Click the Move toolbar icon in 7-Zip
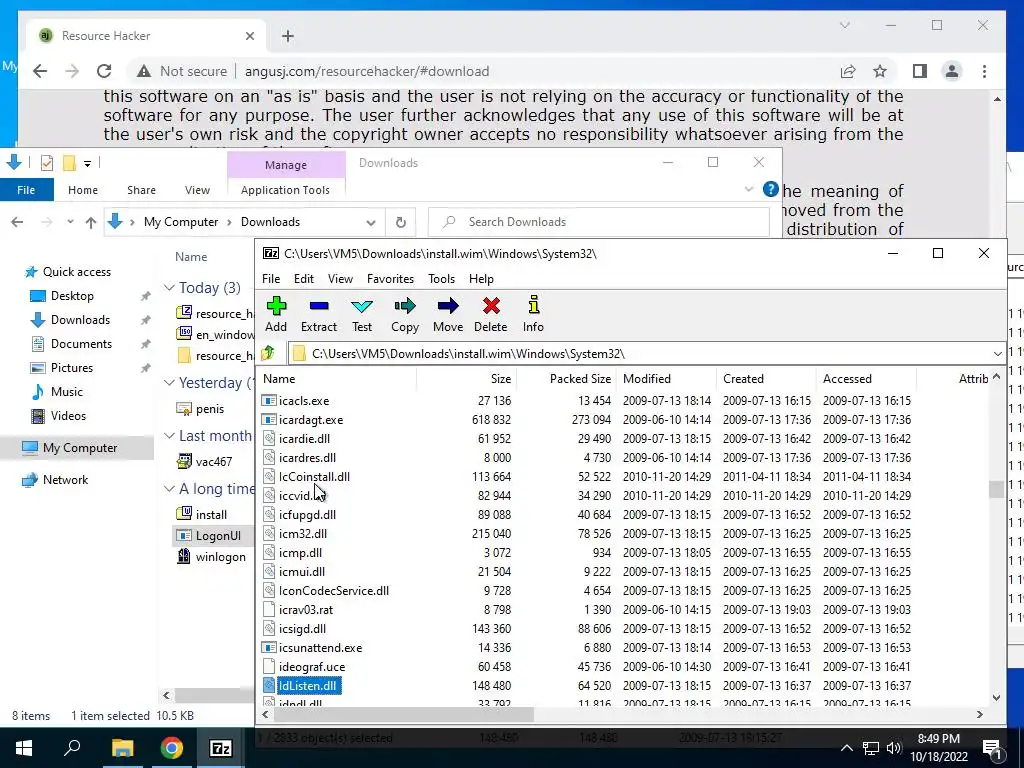 [448, 314]
